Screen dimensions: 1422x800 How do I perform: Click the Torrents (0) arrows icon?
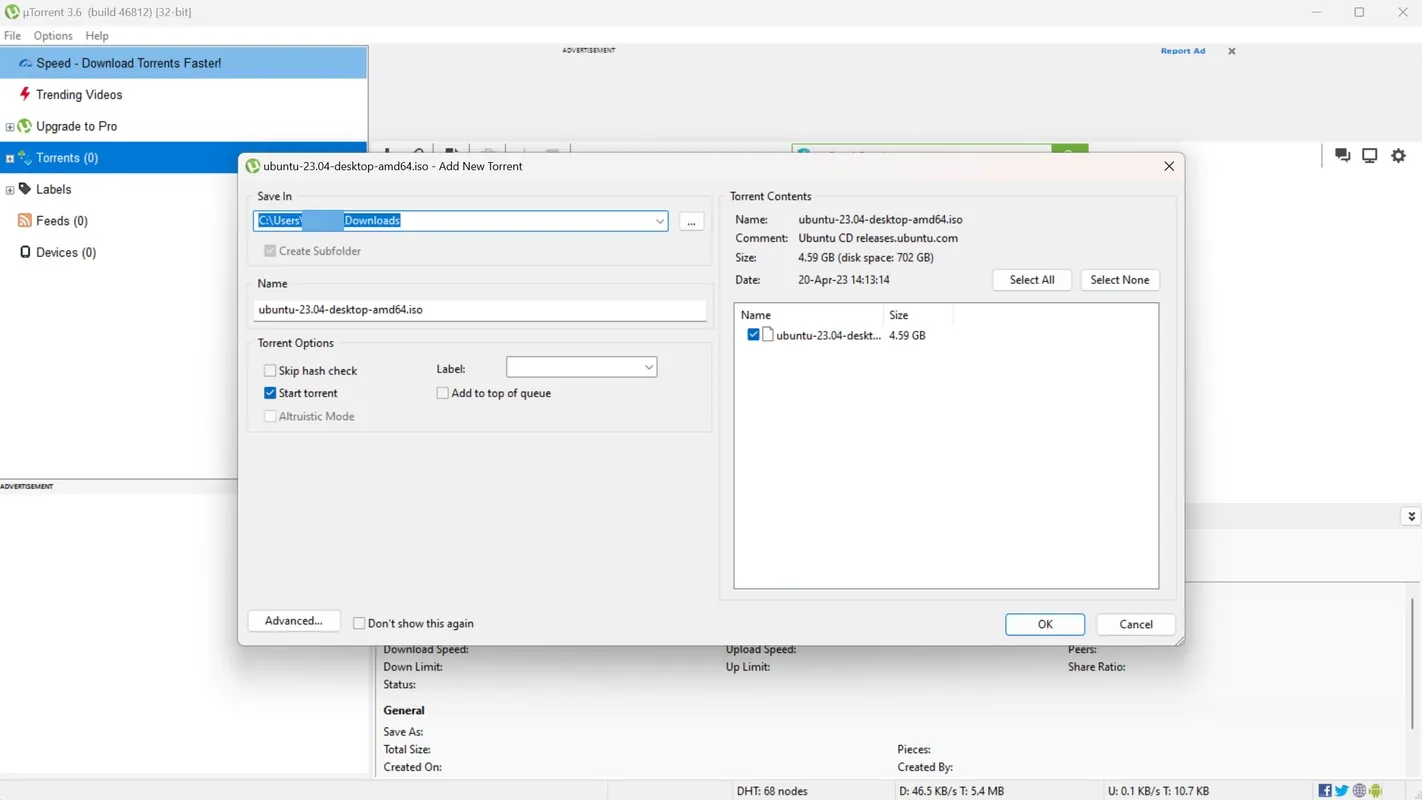tap(25, 158)
